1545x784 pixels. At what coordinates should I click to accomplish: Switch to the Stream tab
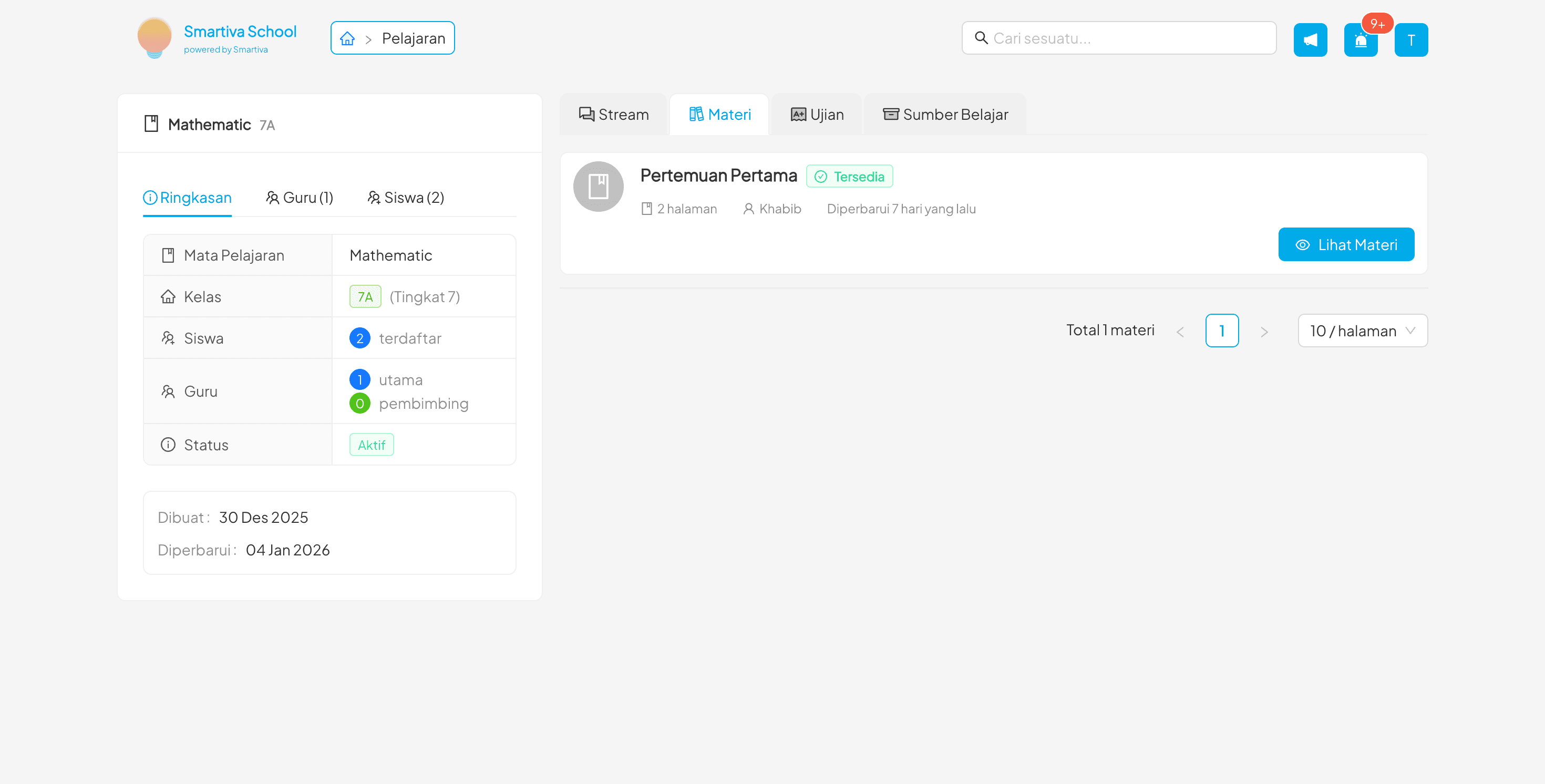613,114
